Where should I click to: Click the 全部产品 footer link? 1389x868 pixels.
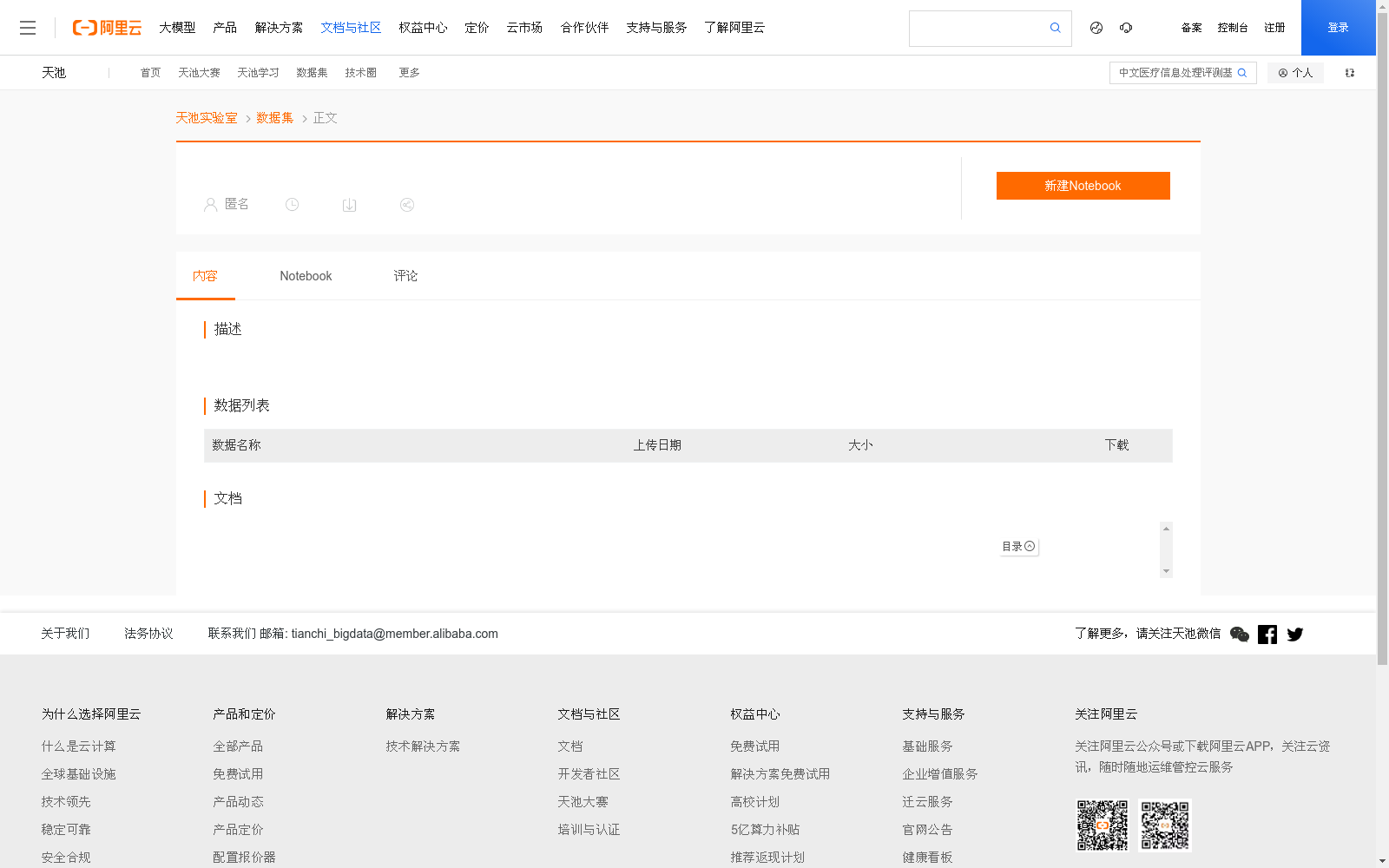click(238, 746)
